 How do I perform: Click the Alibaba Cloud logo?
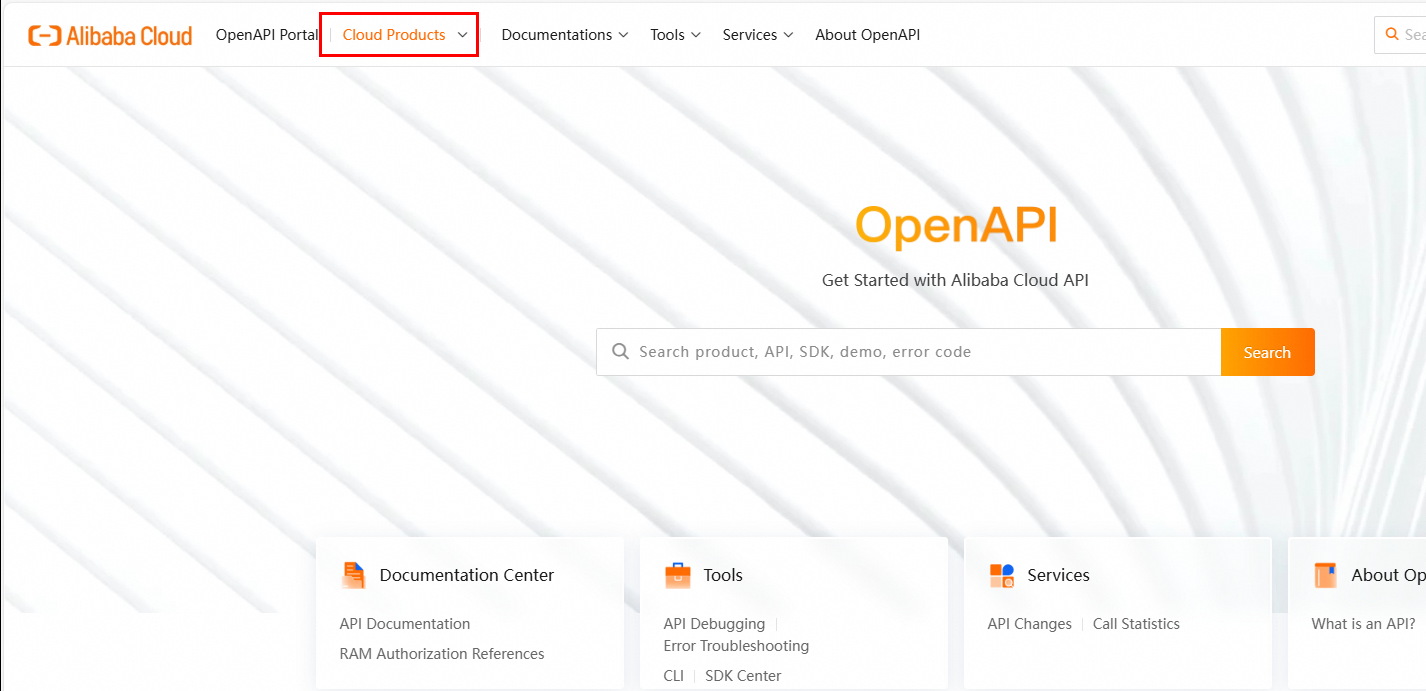point(110,36)
